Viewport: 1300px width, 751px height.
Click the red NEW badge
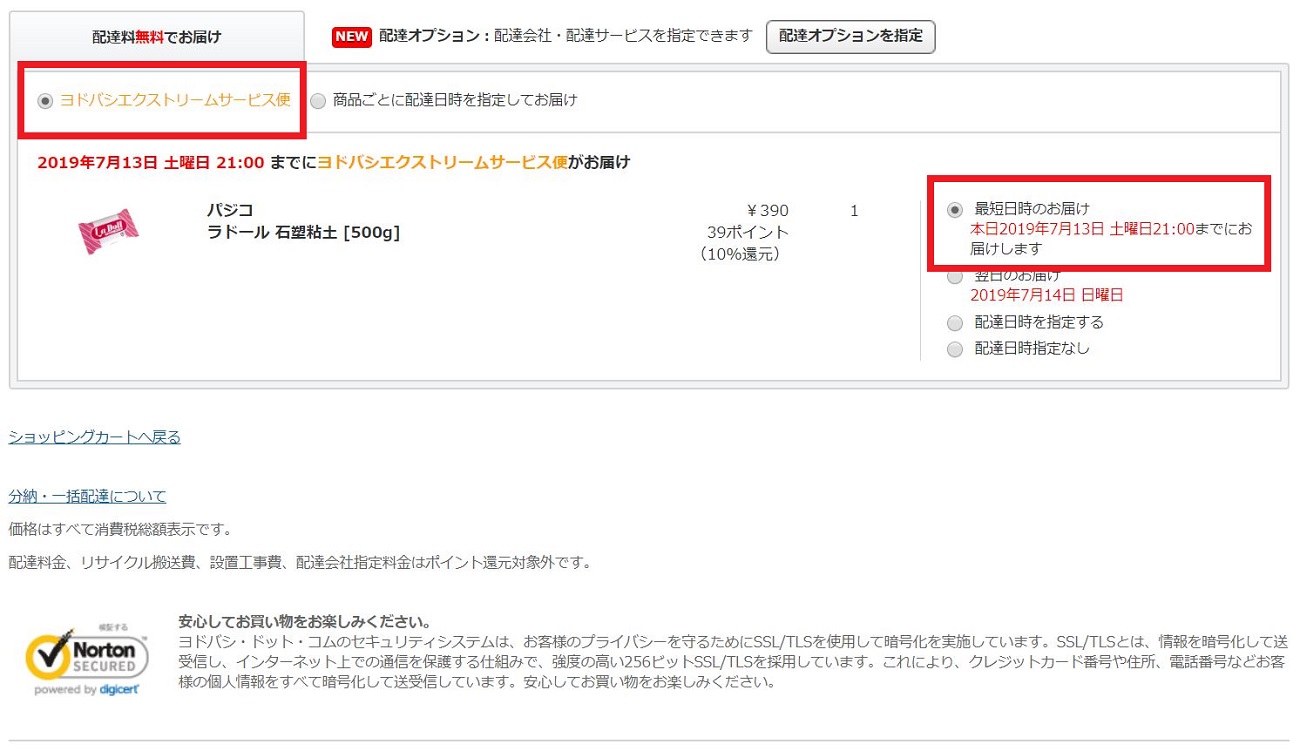coord(352,37)
